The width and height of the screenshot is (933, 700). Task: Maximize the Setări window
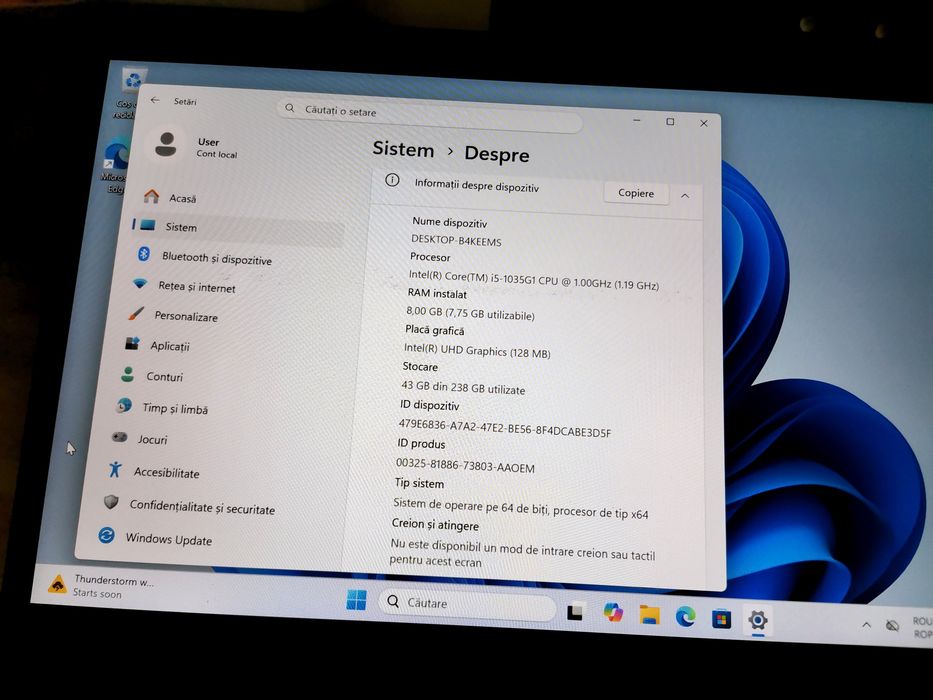[x=671, y=121]
